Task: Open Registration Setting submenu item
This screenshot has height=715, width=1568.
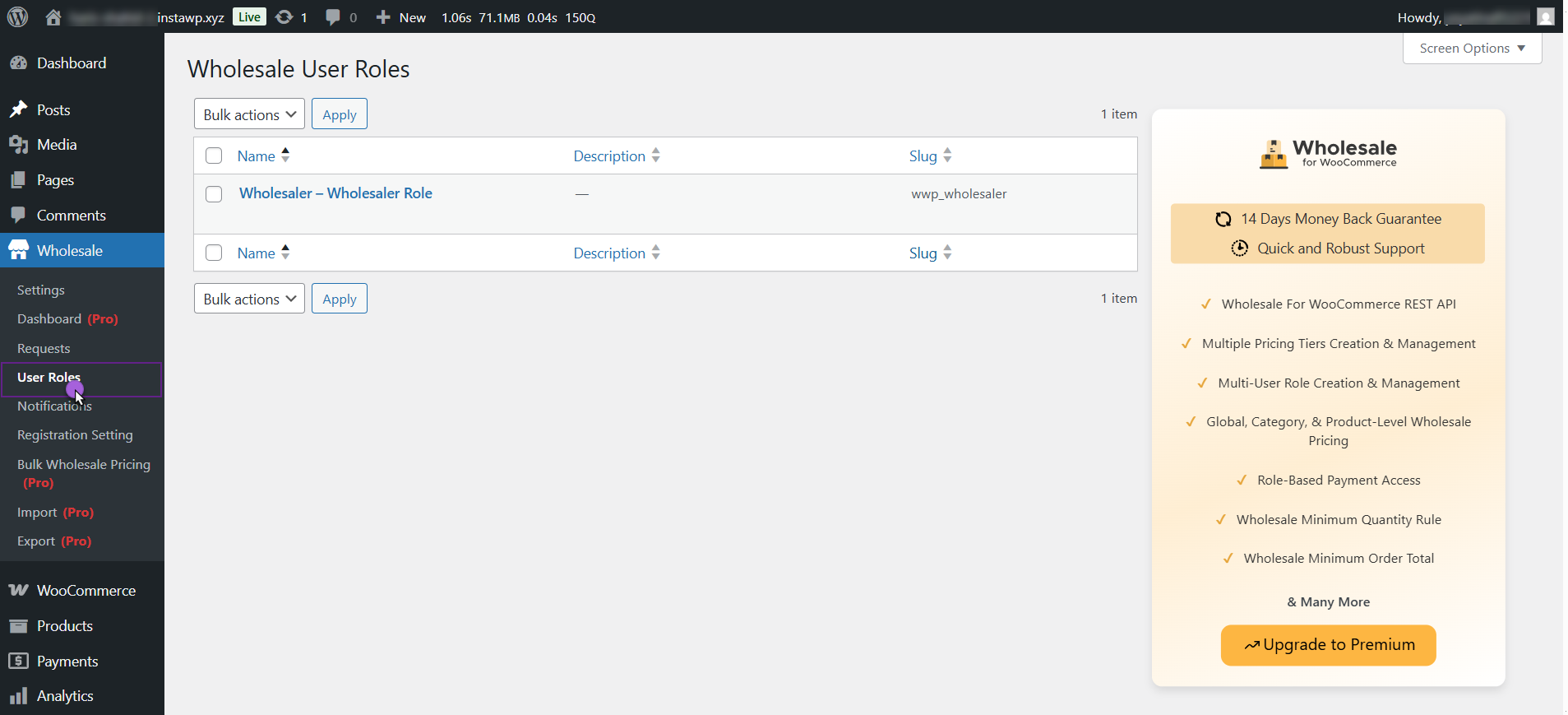Action: click(x=75, y=435)
